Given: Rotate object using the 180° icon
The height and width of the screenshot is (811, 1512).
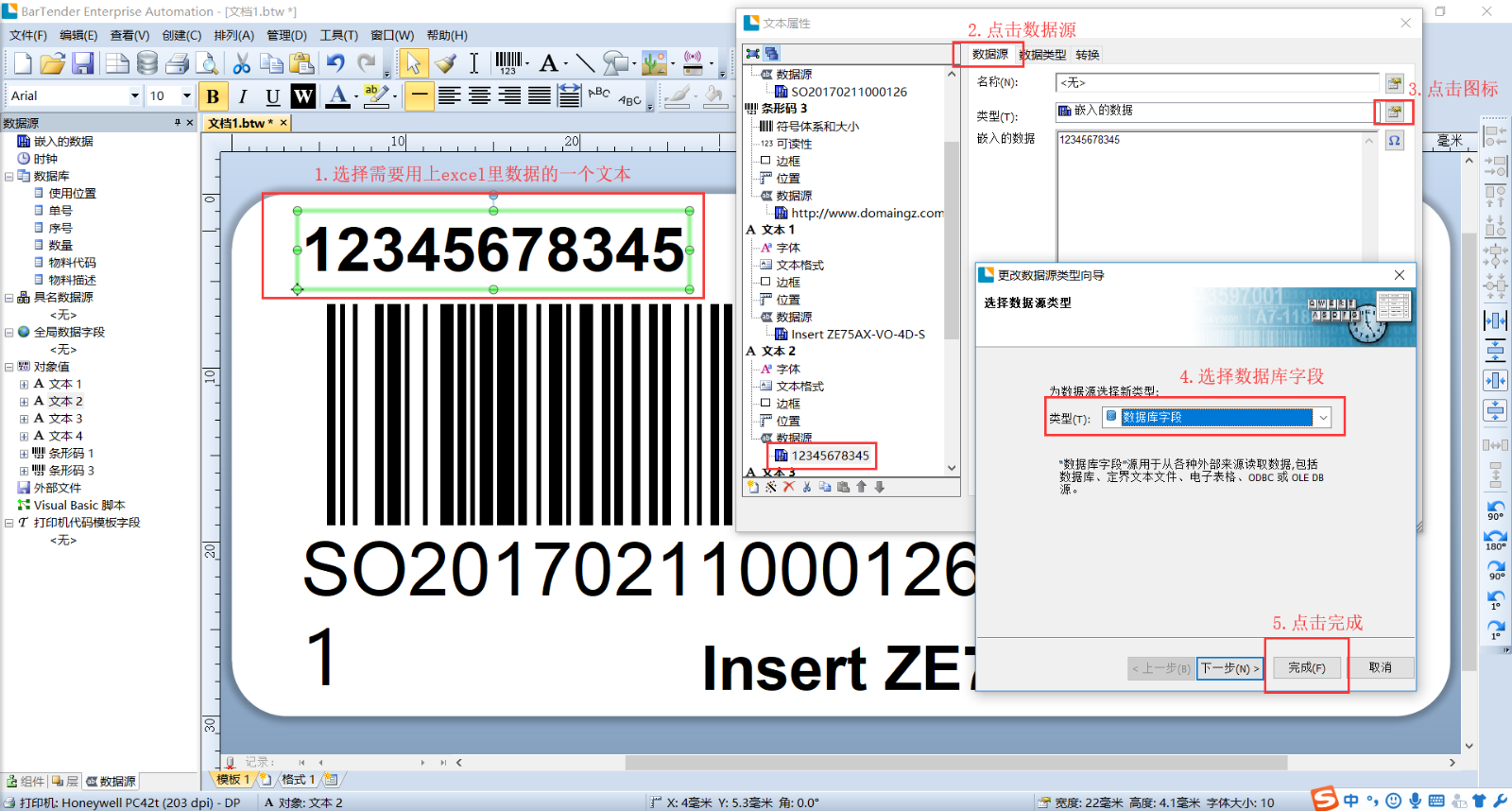Looking at the screenshot, I should point(1495,540).
